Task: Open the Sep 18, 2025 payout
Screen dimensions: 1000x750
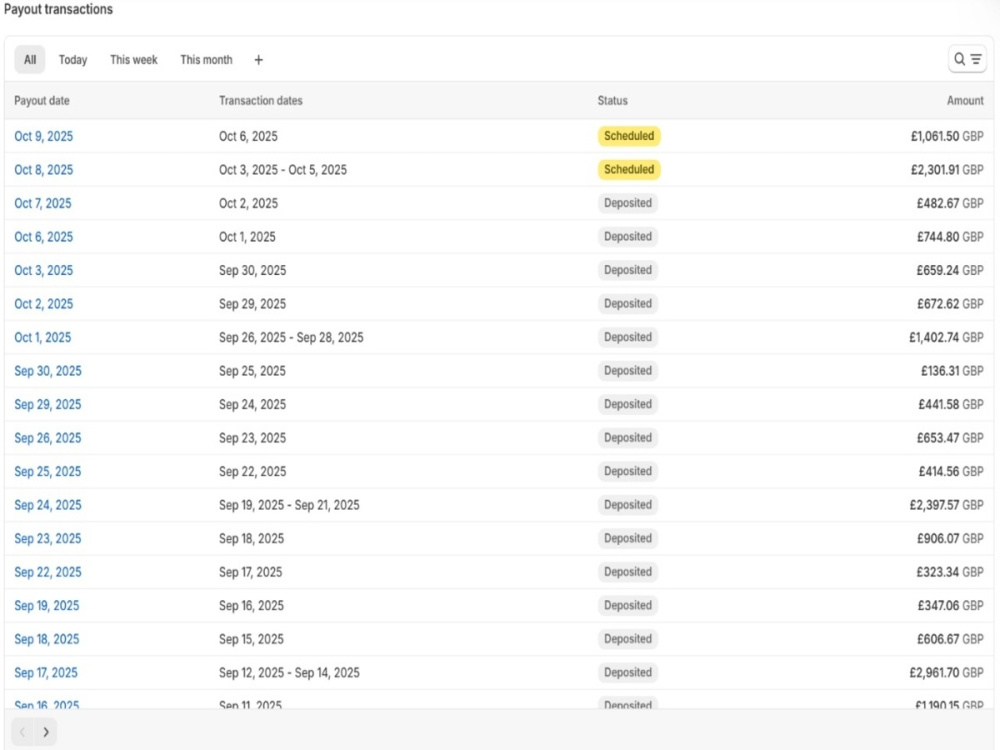Action: coord(47,639)
